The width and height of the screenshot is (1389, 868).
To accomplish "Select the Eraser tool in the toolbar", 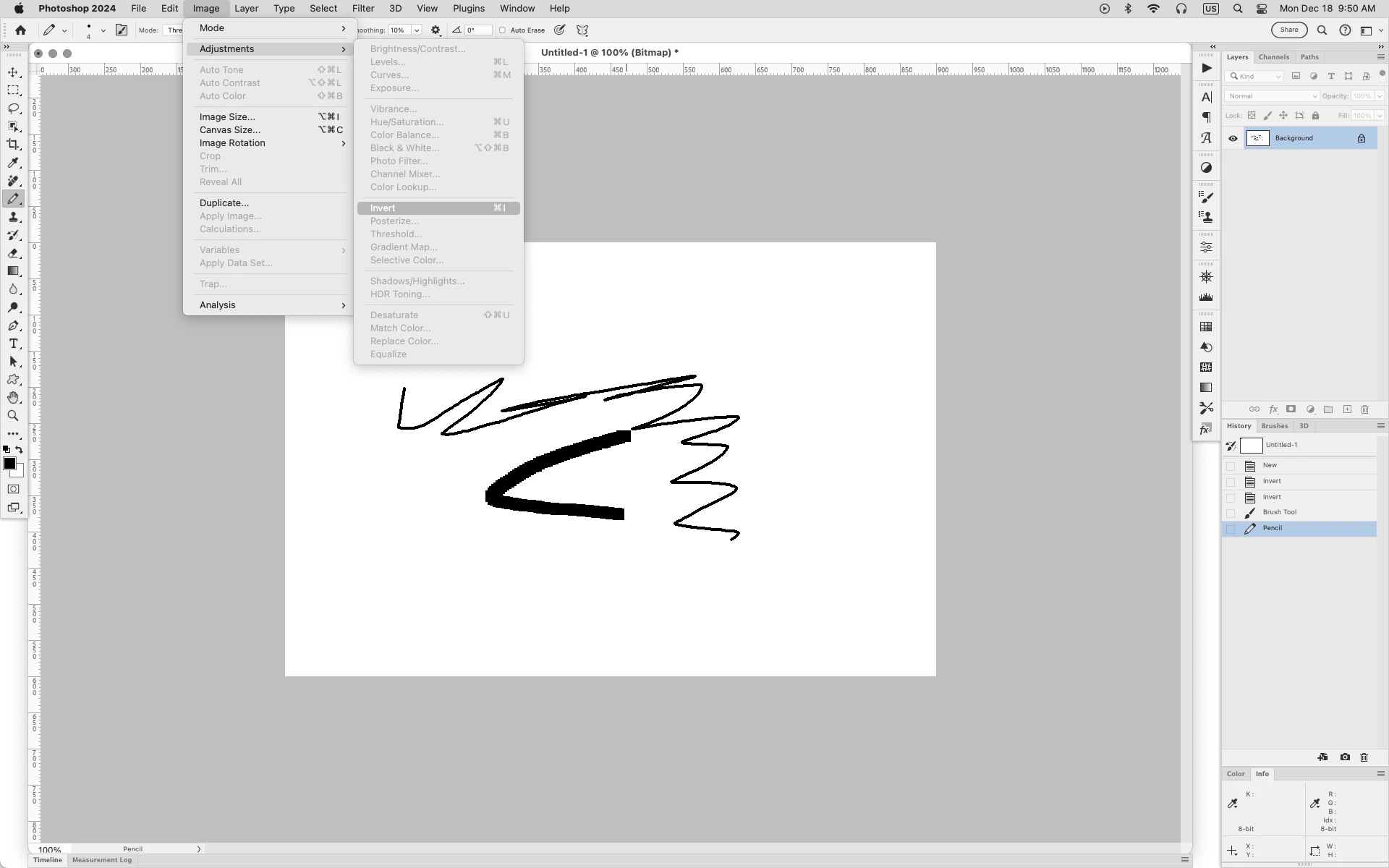I will (13, 253).
